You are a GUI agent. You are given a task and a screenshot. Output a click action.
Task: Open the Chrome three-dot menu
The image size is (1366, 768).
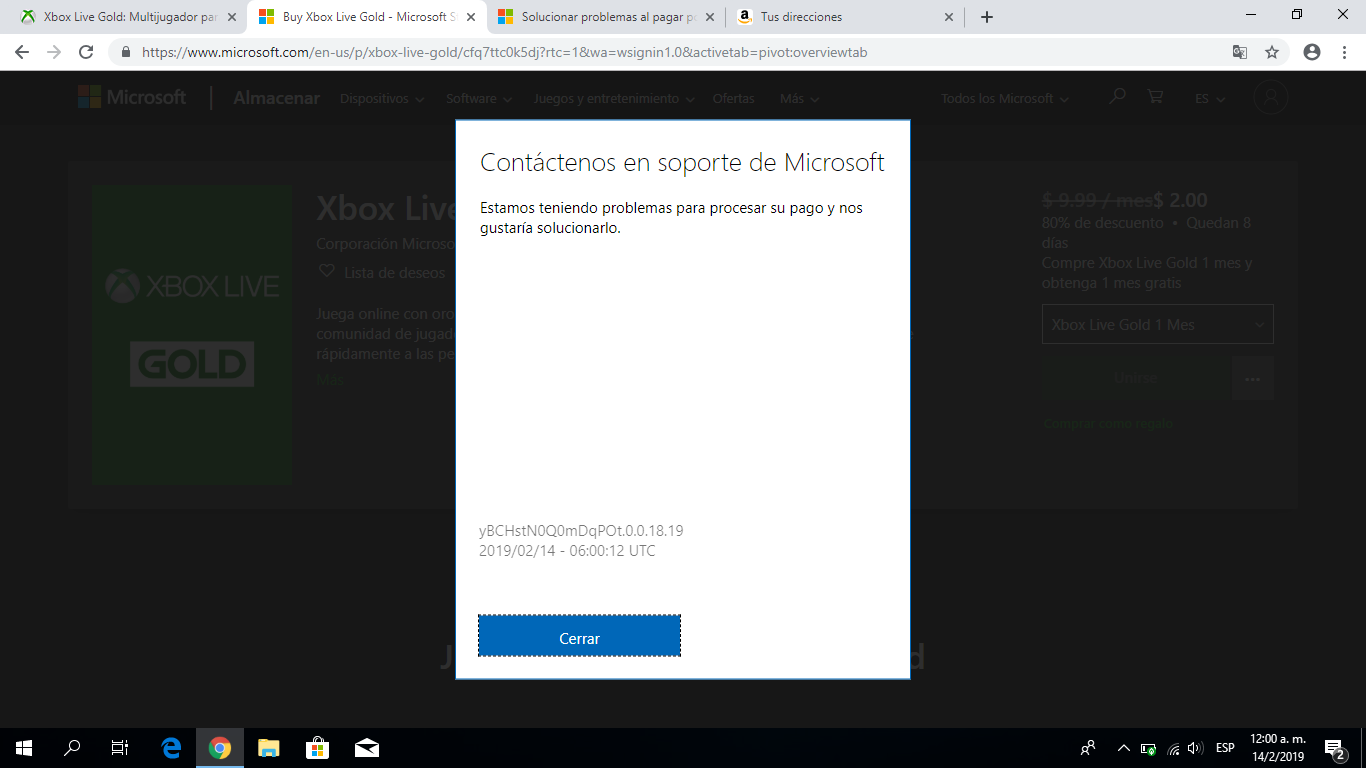1344,52
